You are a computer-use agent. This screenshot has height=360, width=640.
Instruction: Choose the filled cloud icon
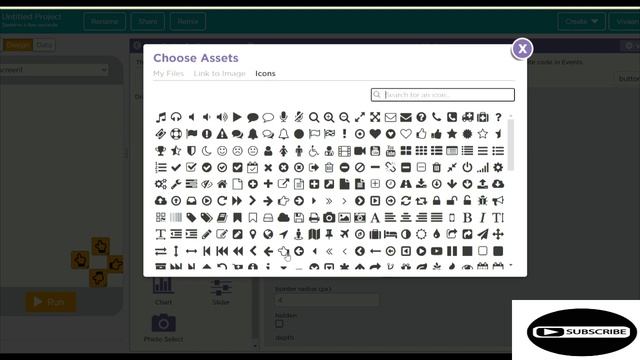[x=283, y=218]
